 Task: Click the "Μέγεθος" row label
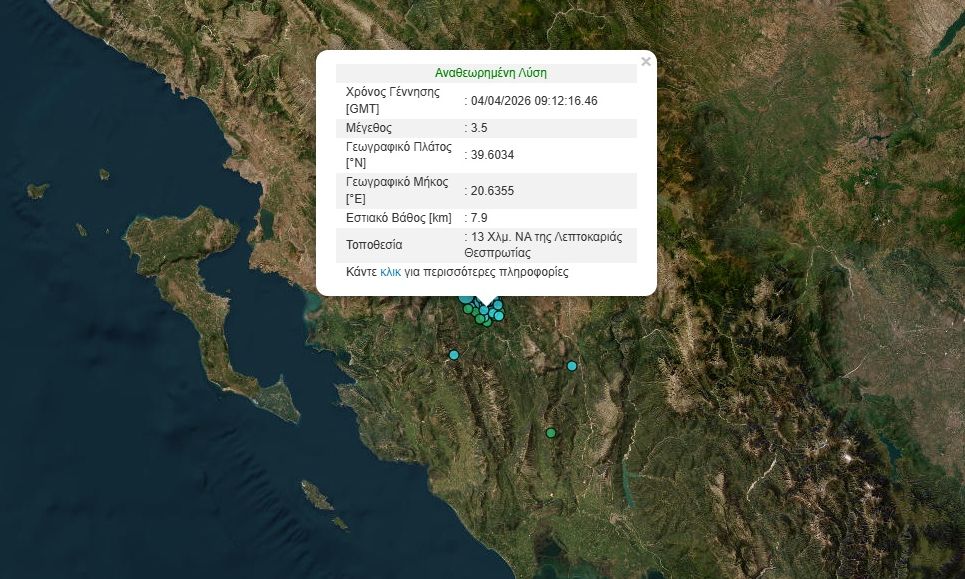tap(368, 128)
